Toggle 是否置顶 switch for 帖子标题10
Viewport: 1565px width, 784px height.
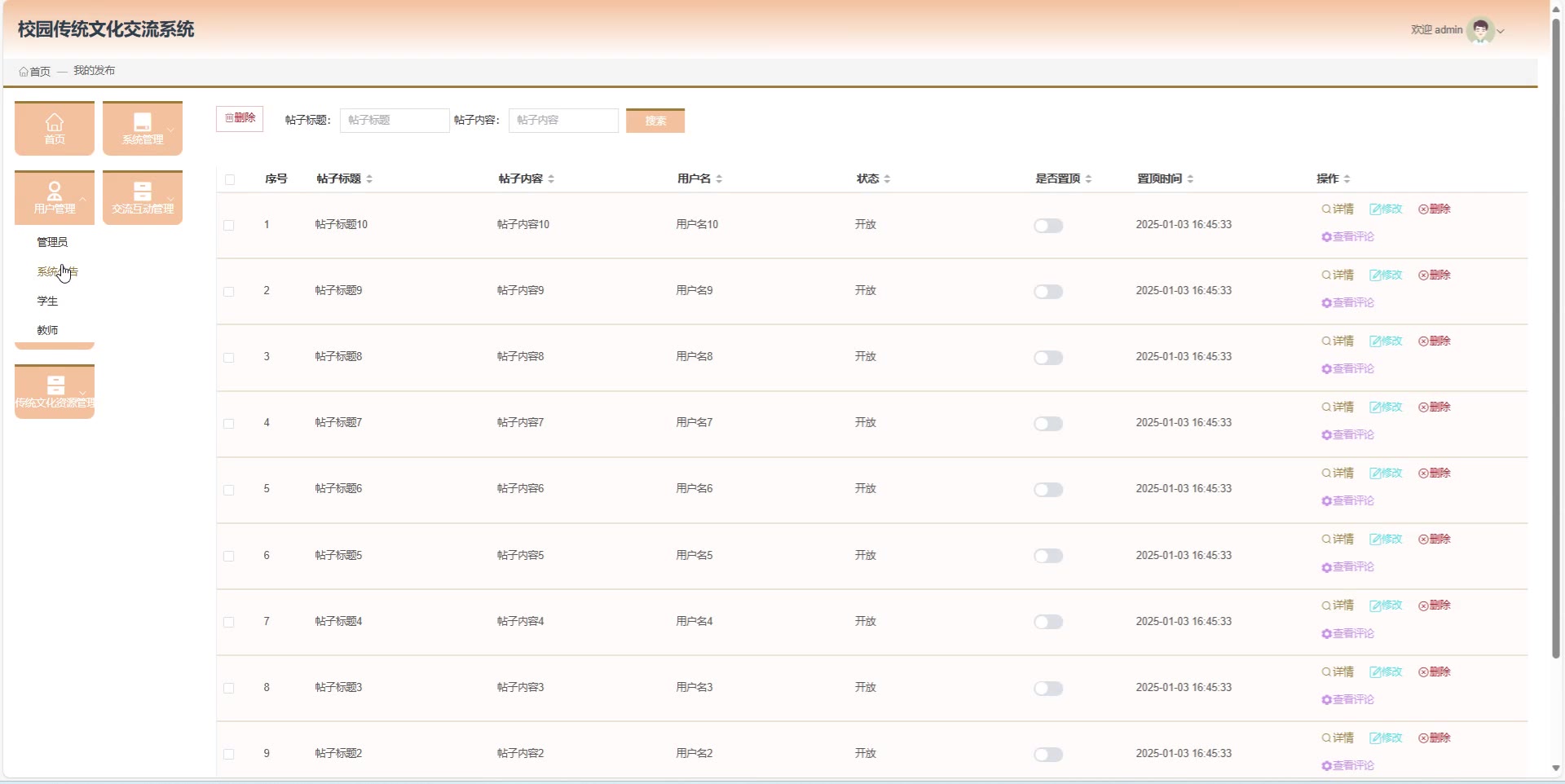point(1048,226)
